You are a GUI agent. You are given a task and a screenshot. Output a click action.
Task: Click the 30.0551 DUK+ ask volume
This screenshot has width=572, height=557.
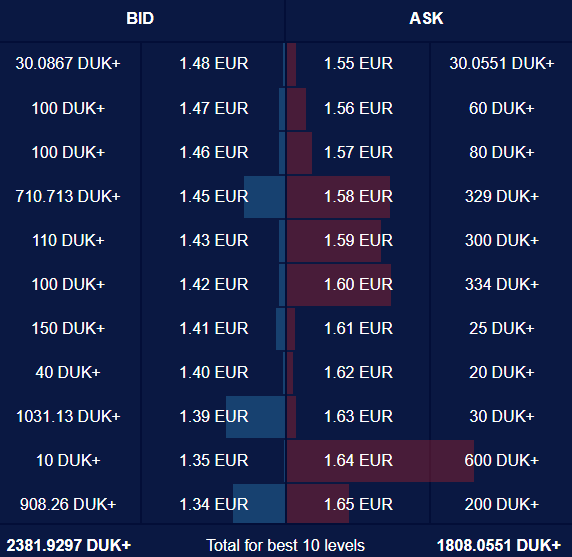502,63
